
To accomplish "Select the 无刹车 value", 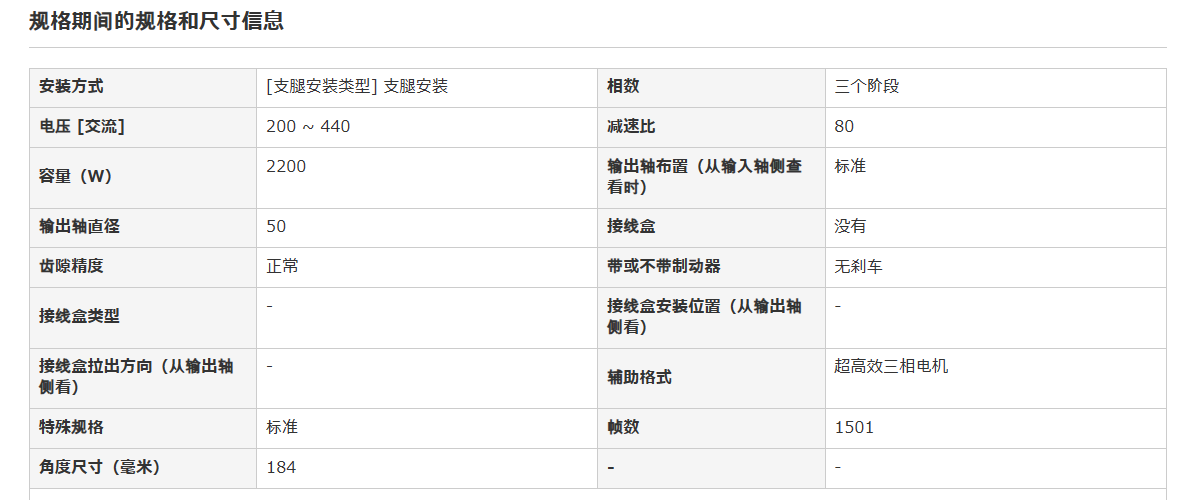I will tap(859, 266).
